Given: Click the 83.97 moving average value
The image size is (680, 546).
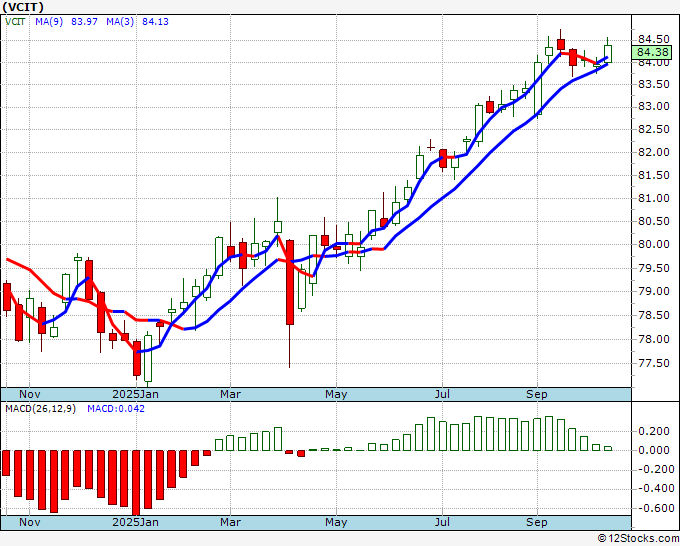Looking at the screenshot, I should tap(84, 21).
